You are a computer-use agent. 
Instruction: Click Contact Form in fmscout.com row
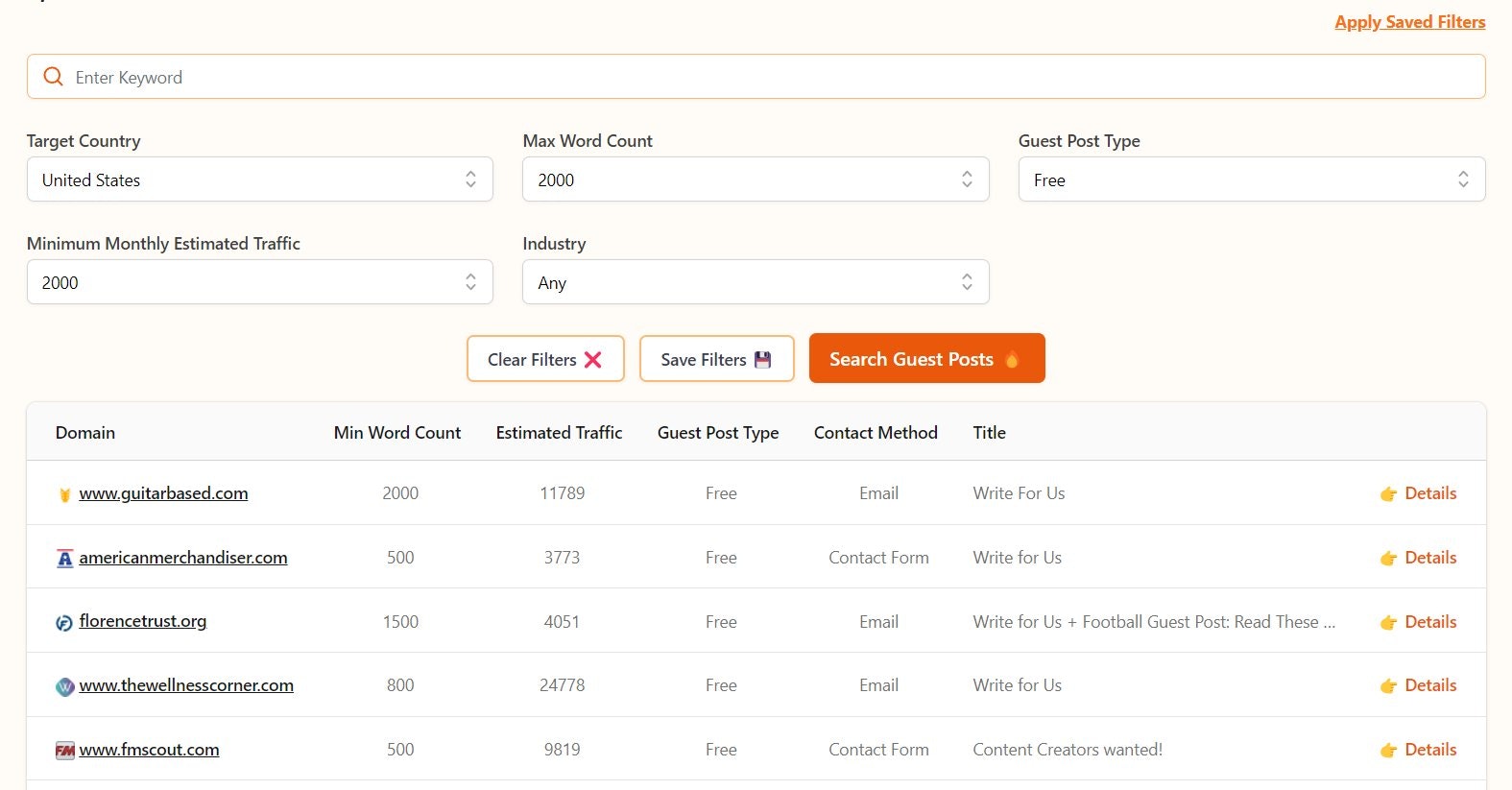[x=879, y=750]
